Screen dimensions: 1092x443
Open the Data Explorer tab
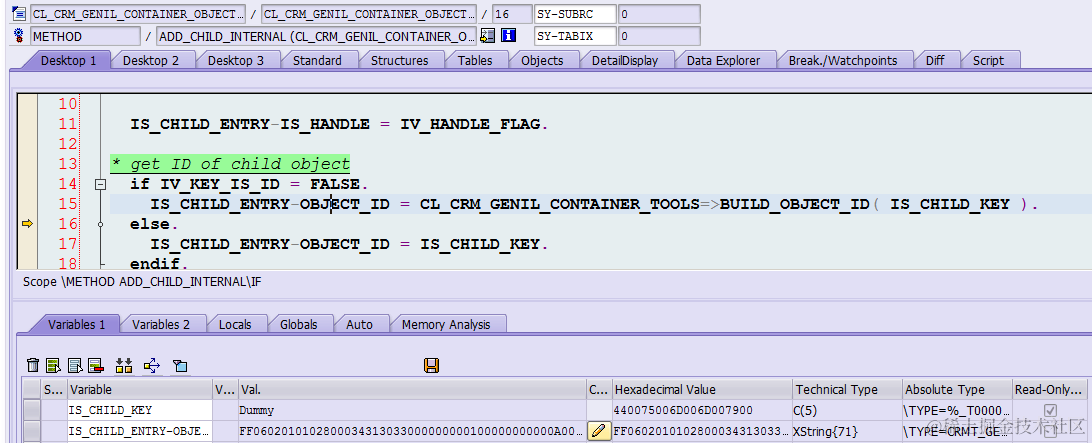(x=723, y=61)
